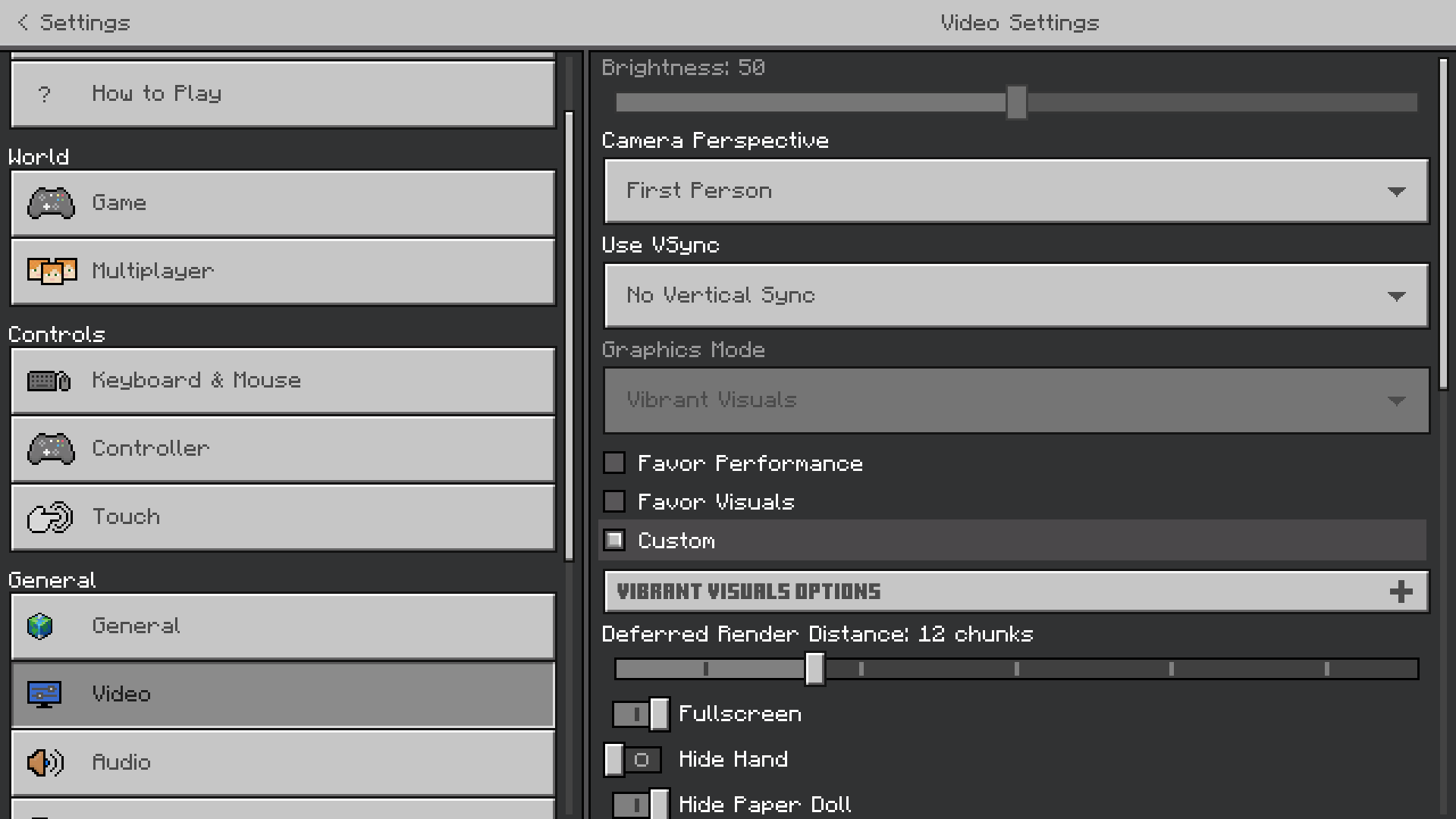The height and width of the screenshot is (819, 1456).
Task: Click the Keyboard & Mouse icon
Action: click(49, 381)
